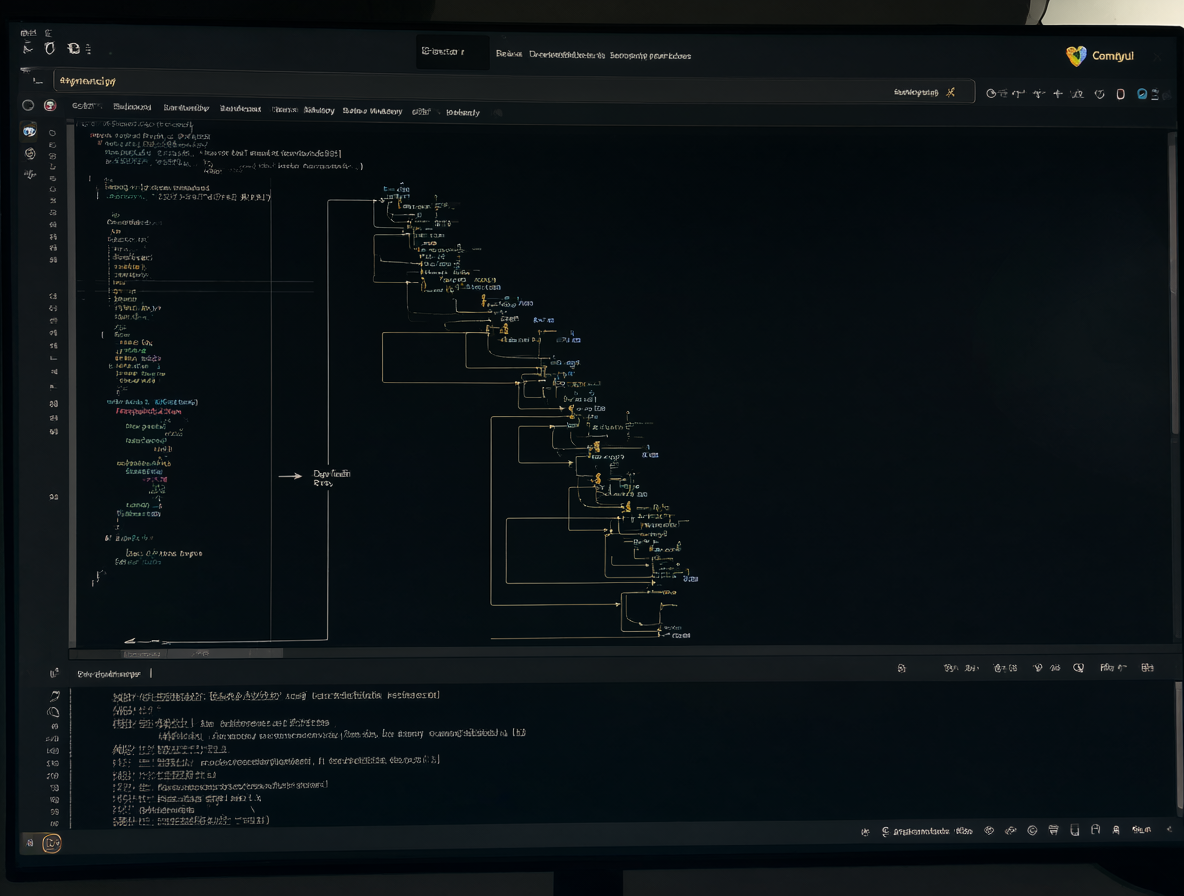Click the bottom output panel's vertical scrollbar
This screenshot has width=1184, height=896.
click(x=1178, y=744)
